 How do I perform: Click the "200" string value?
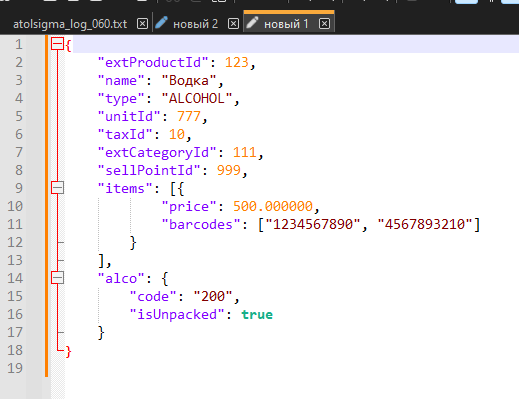tap(213, 296)
